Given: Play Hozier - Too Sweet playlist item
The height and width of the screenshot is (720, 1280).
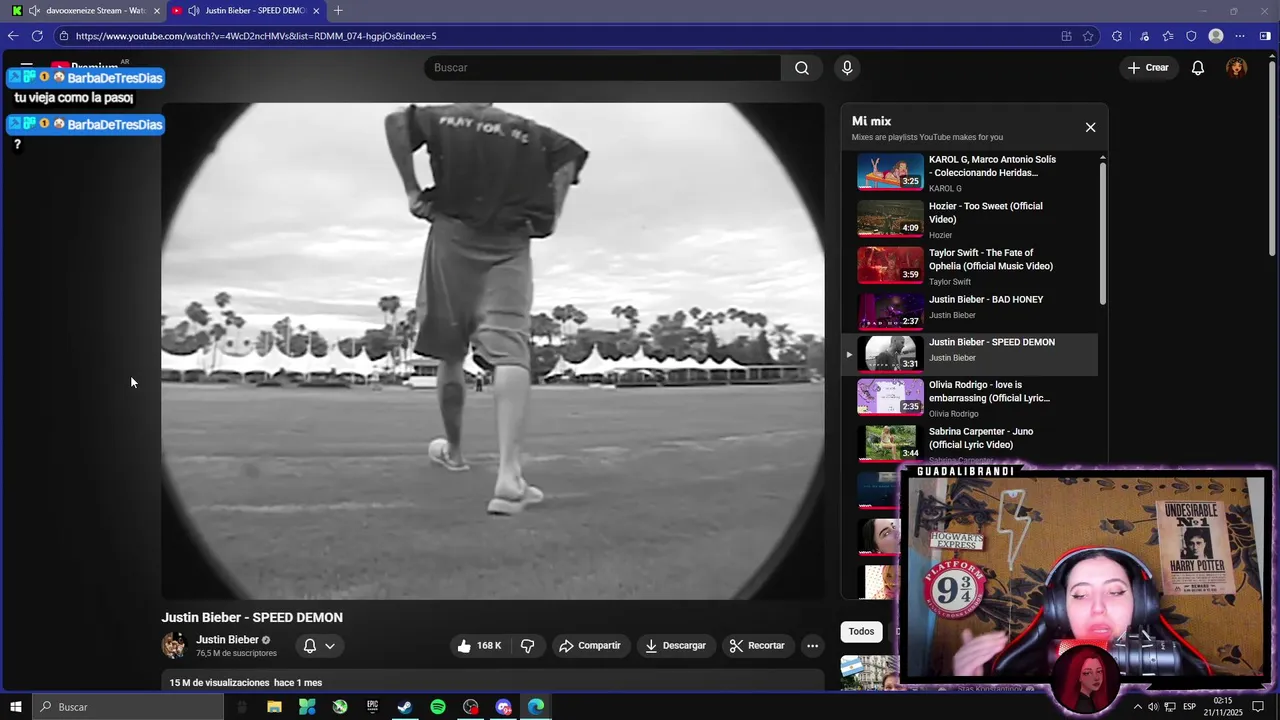Looking at the screenshot, I should (x=970, y=219).
